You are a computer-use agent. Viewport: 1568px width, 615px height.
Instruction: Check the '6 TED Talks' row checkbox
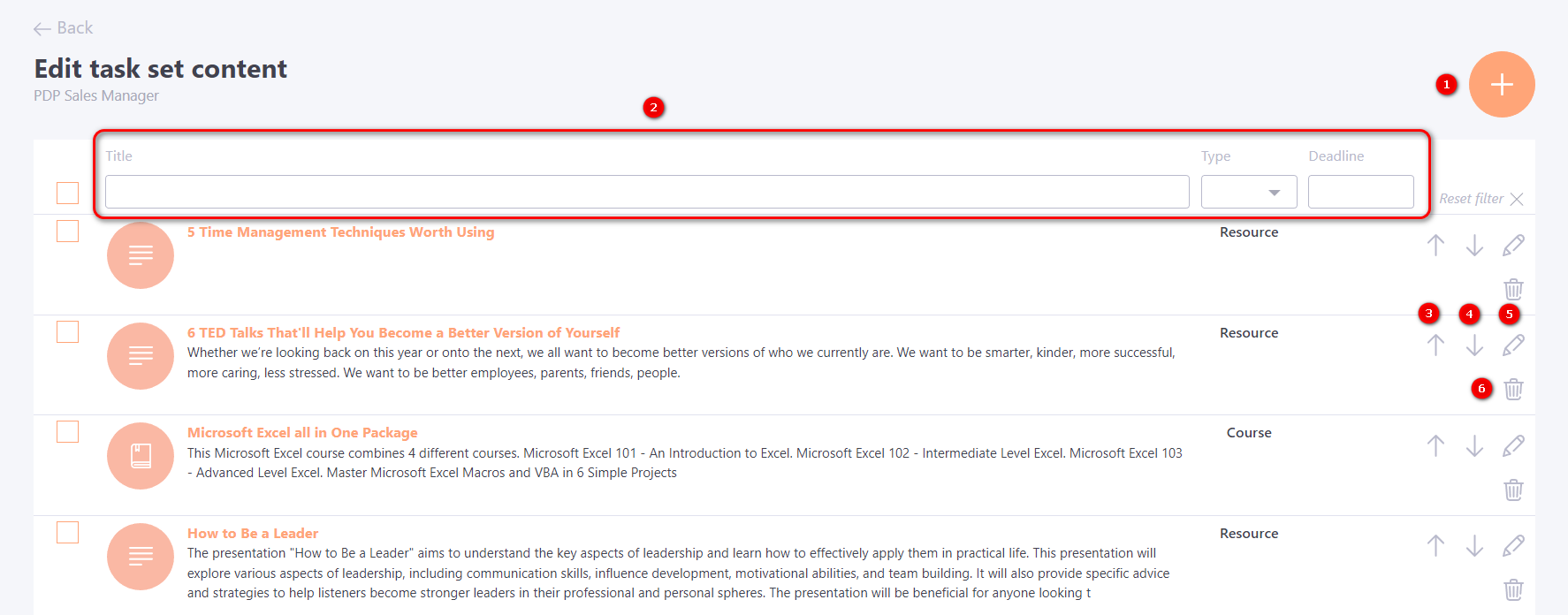(67, 331)
